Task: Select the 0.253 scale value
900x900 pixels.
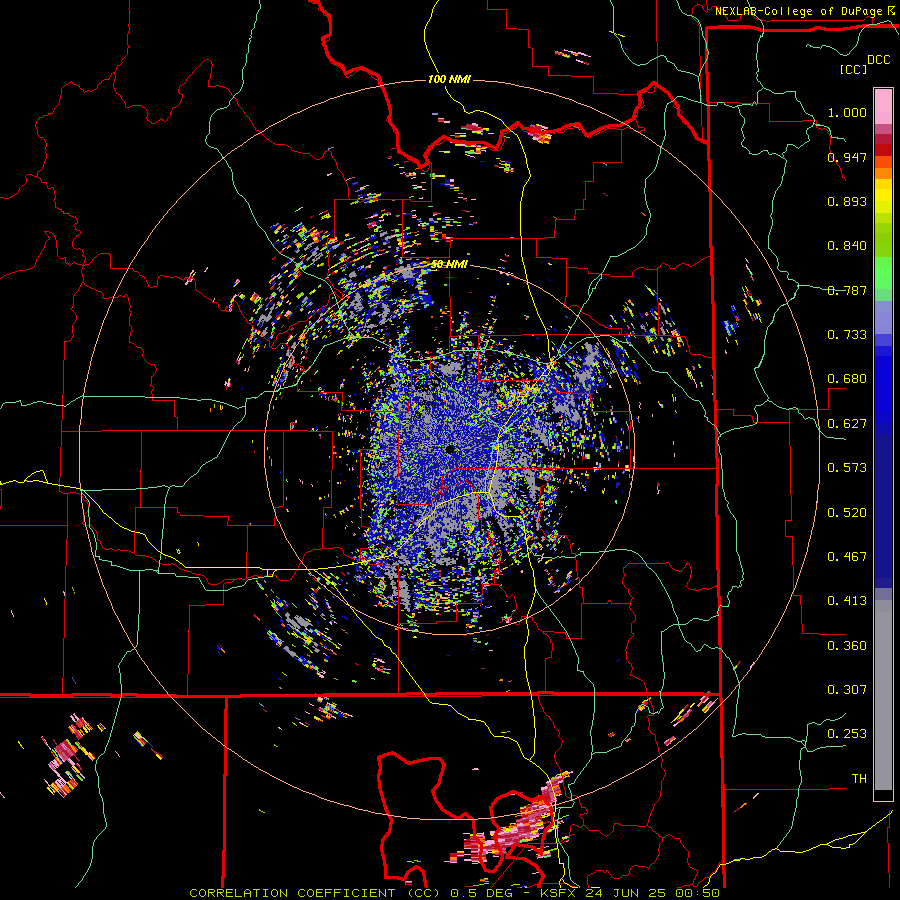Action: tap(847, 734)
